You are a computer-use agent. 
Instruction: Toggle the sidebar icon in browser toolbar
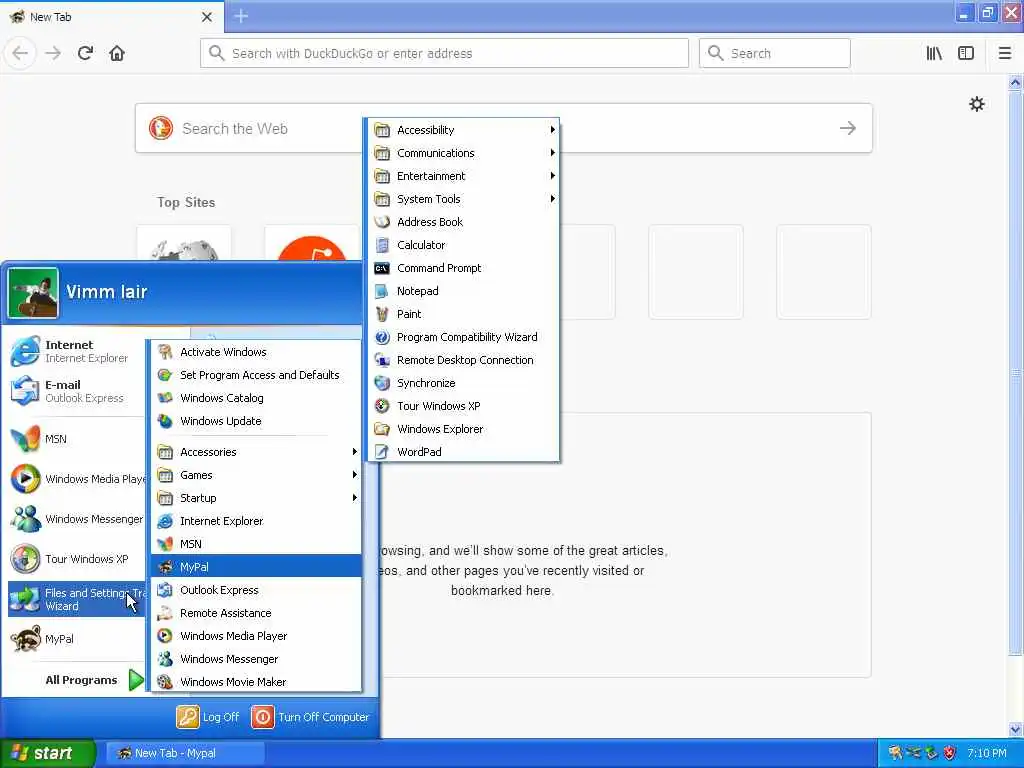(966, 53)
